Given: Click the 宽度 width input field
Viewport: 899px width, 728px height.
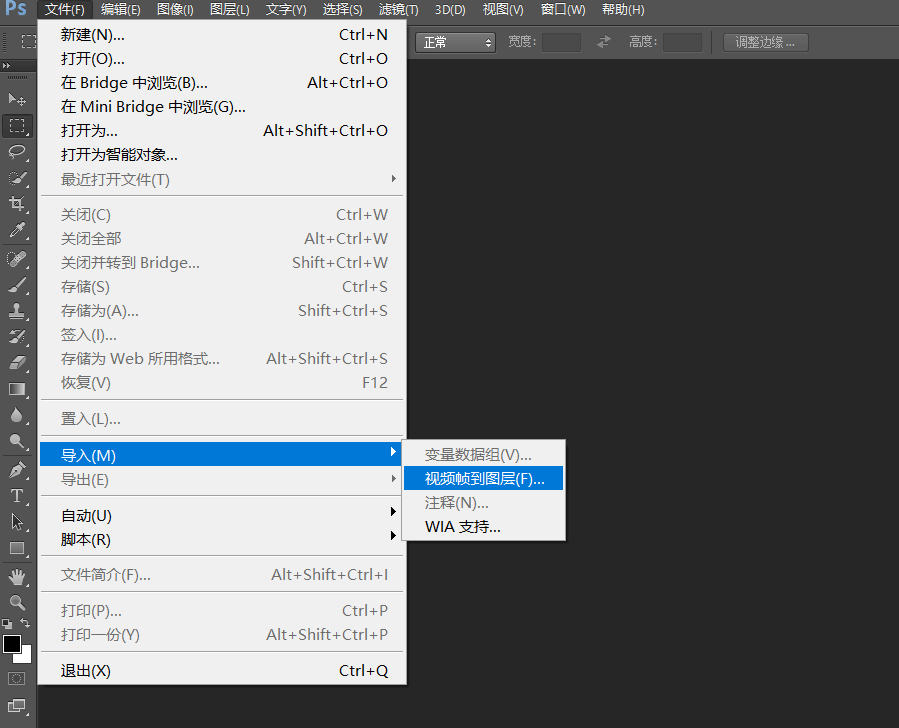Looking at the screenshot, I should pyautogui.click(x=561, y=42).
